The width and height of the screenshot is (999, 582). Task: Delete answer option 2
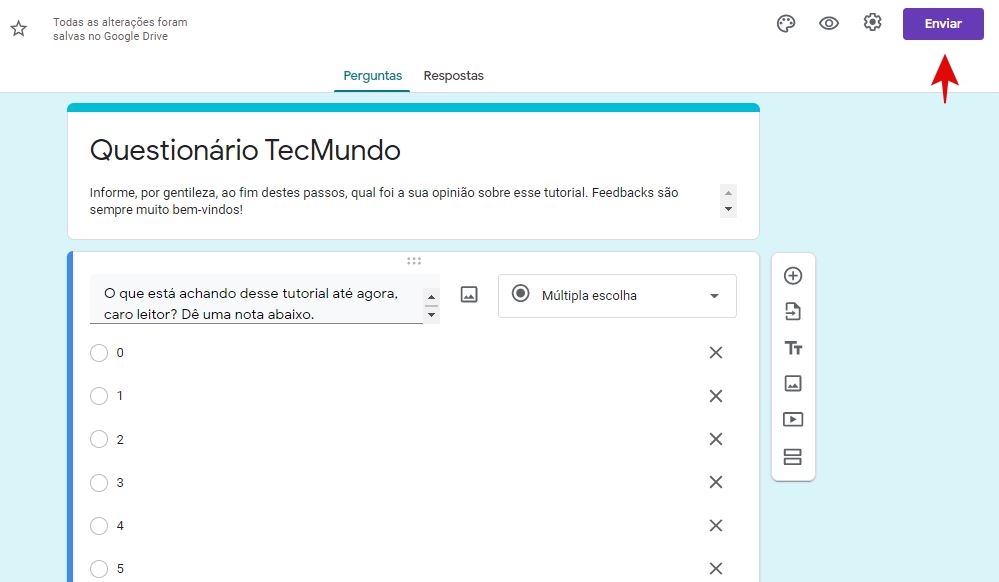(x=715, y=439)
